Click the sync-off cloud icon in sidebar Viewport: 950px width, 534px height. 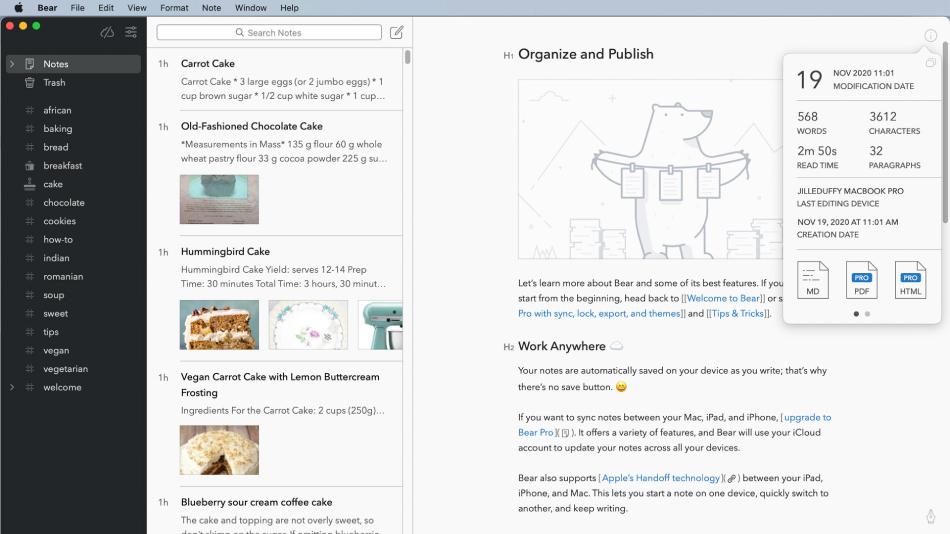(x=107, y=32)
